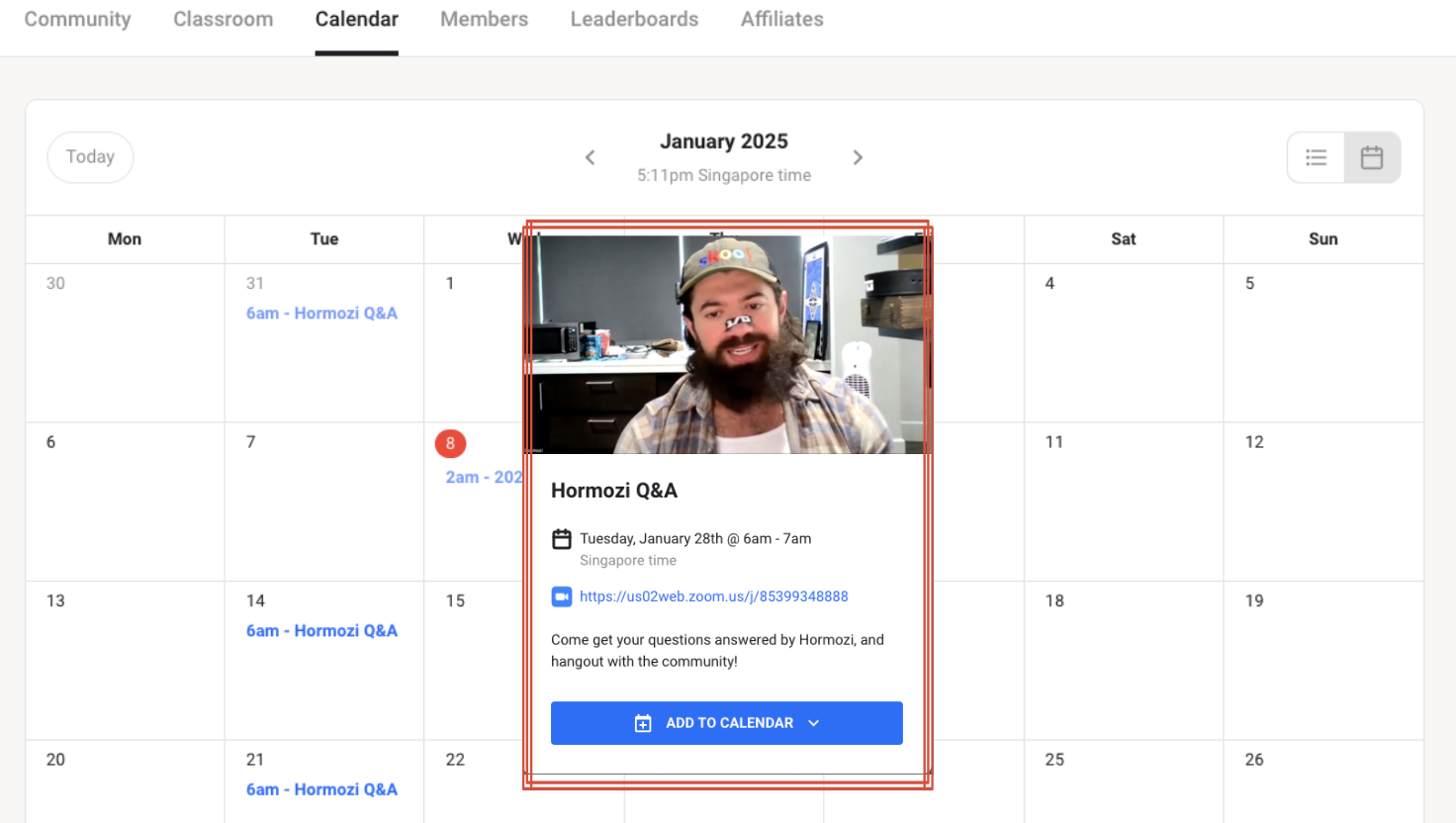1456x823 pixels.
Task: Switch to list view icon
Action: pos(1316,157)
